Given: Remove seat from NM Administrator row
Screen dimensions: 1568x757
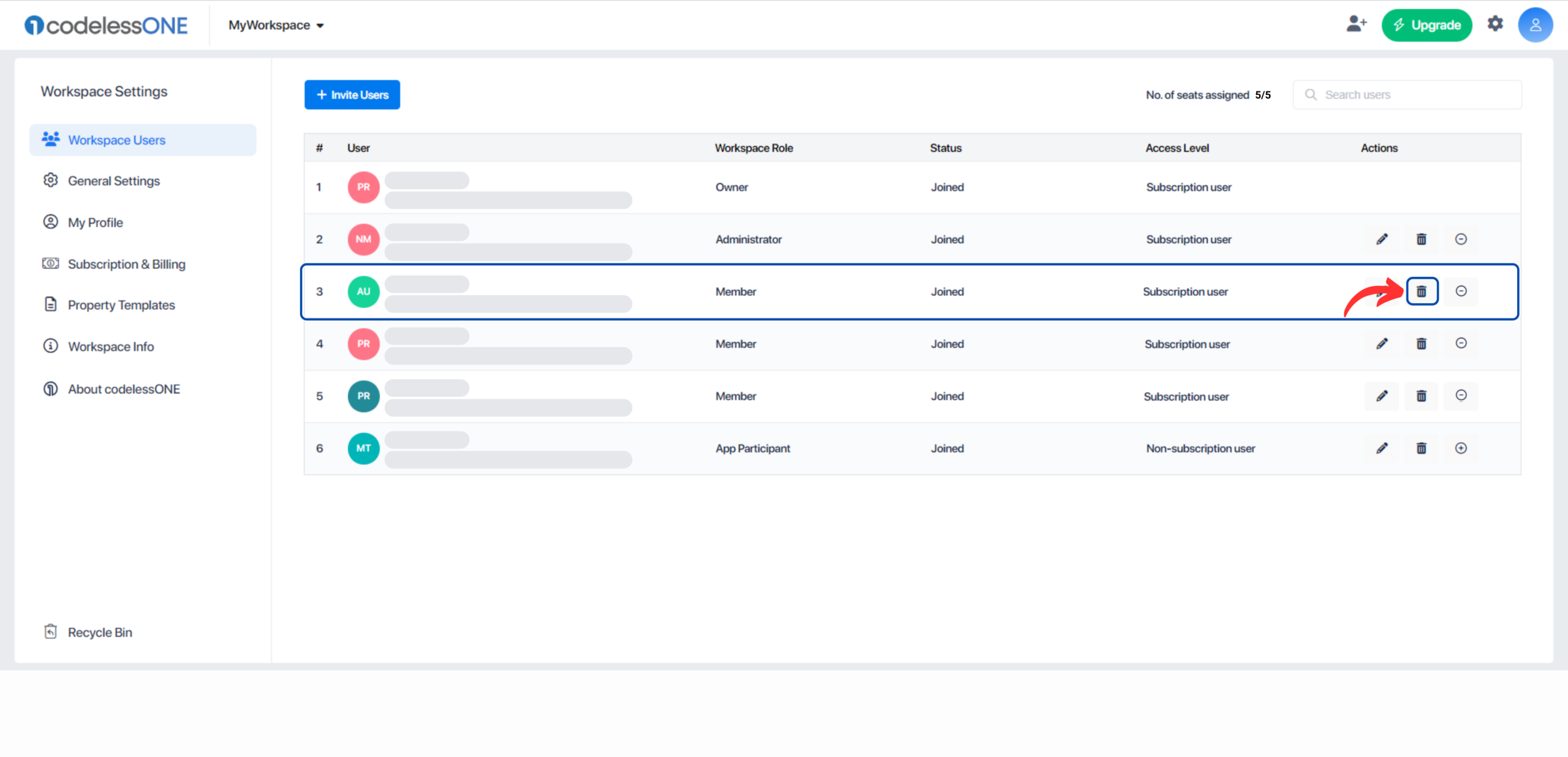Looking at the screenshot, I should pos(1461,239).
